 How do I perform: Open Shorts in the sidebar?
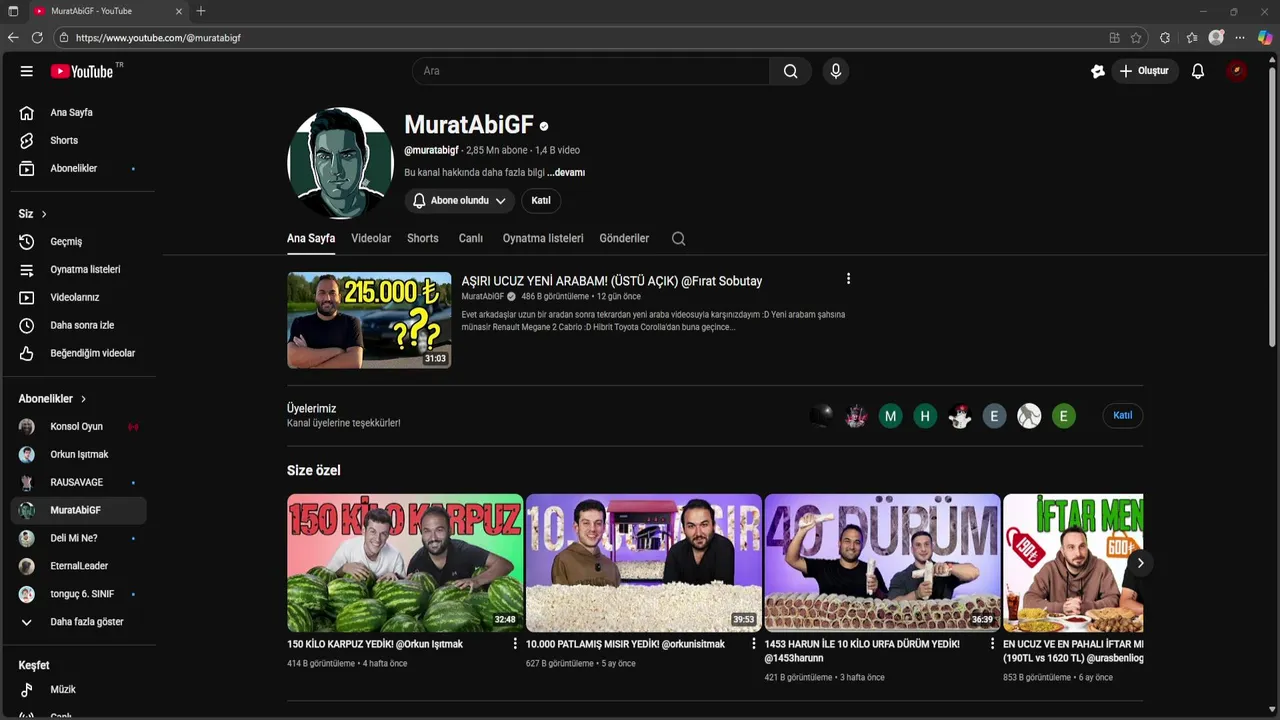79,140
